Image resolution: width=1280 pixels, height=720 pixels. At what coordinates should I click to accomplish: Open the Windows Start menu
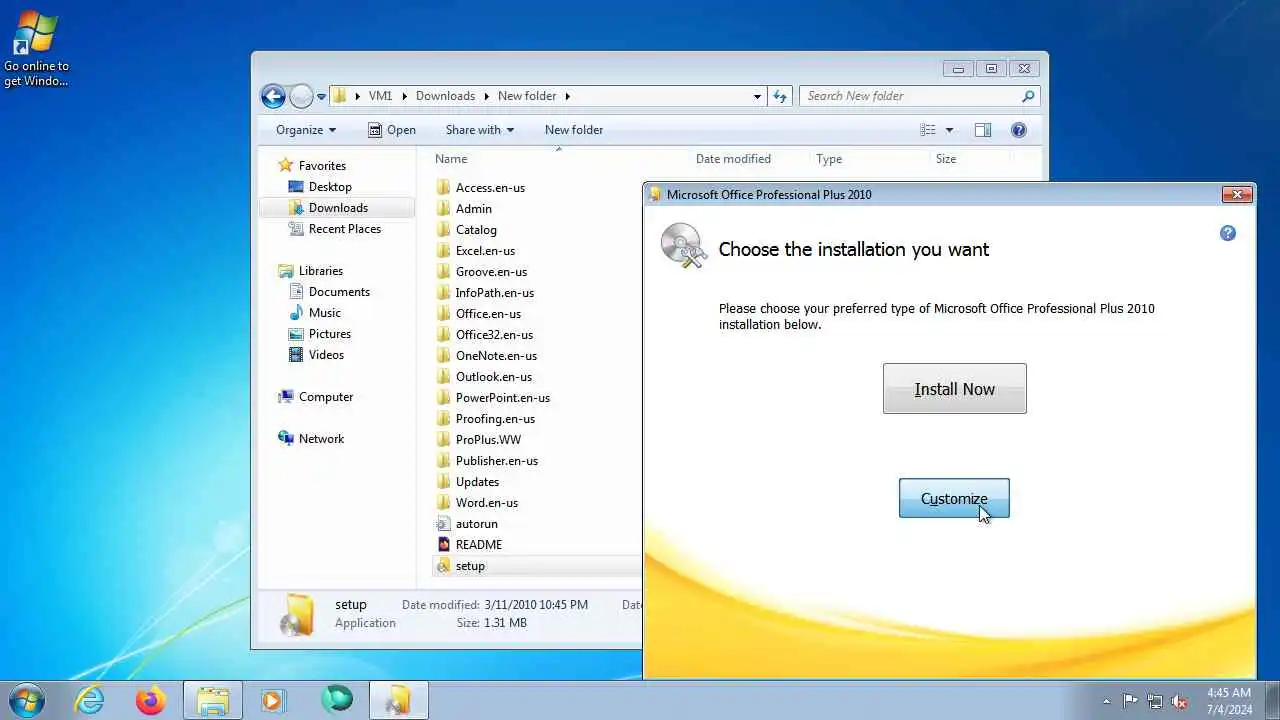click(25, 700)
